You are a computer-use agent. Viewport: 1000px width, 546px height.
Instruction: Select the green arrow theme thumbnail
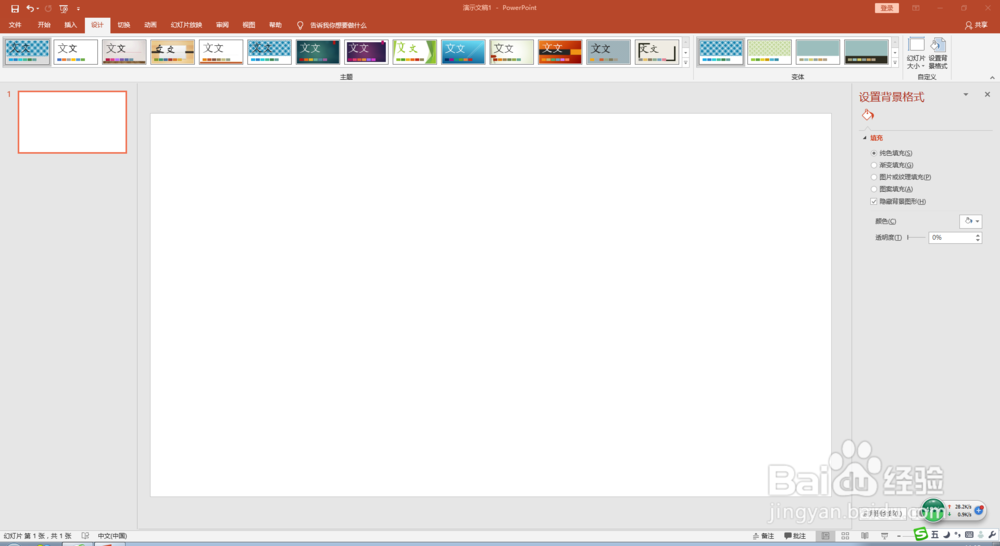coord(415,52)
